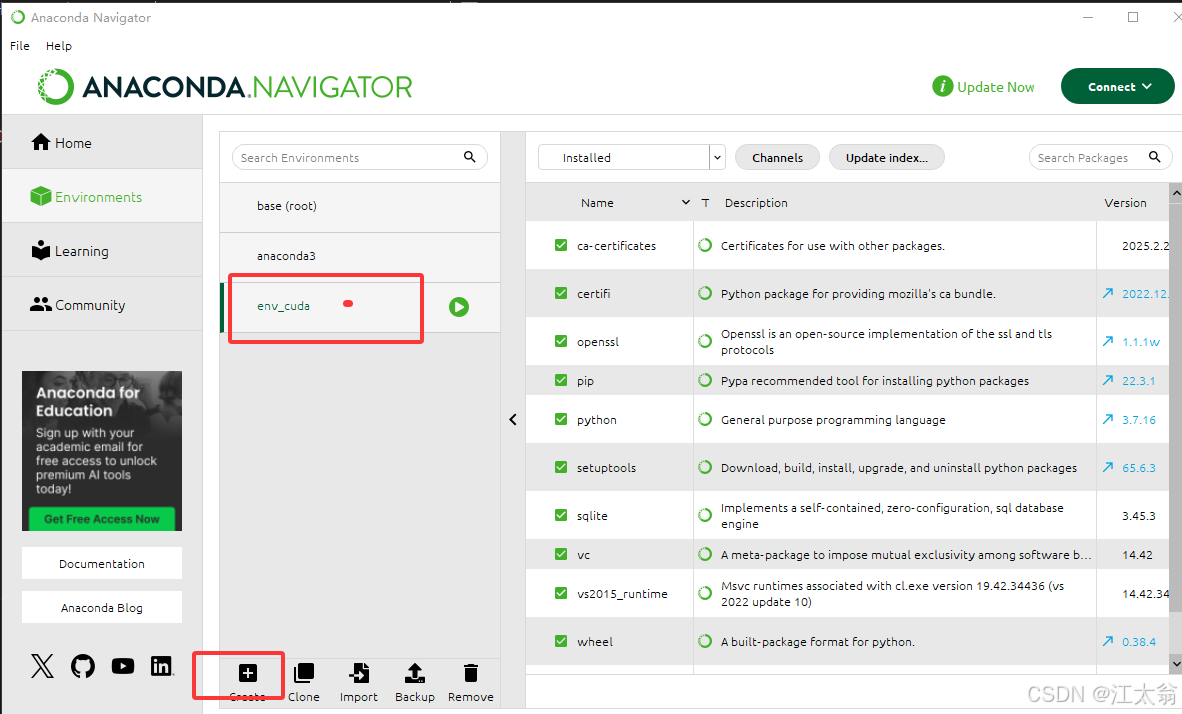Click the type circle icon in ca-certificates row
This screenshot has height=714, width=1182.
(x=705, y=245)
